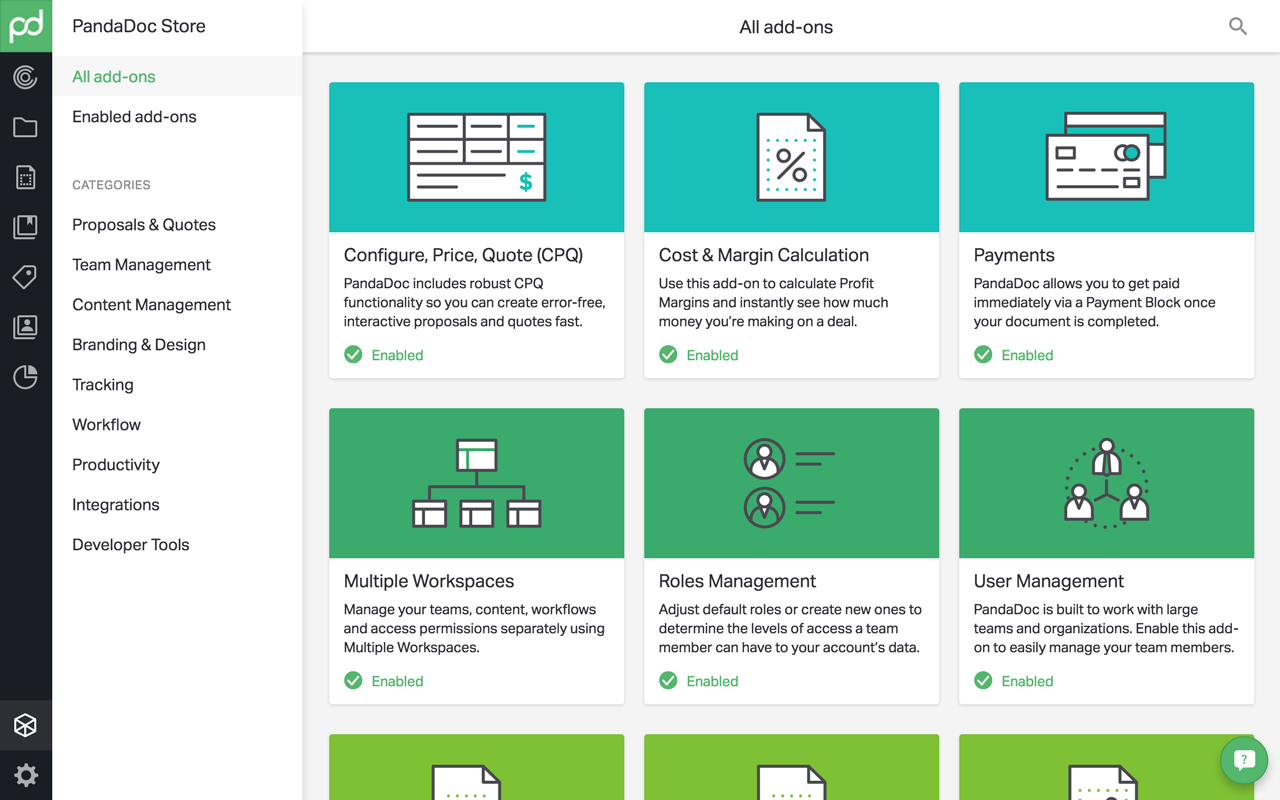Open the Dashboard spiral icon in sidebar
This screenshot has height=800, width=1280.
click(26, 77)
